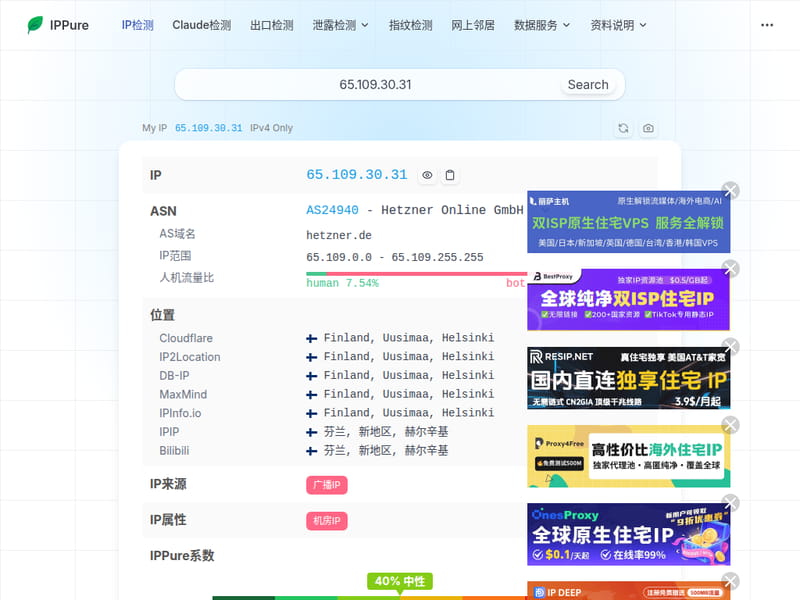The image size is (800, 600).
Task: Toggle the eye icon to hide the IP
Action: 427,175
